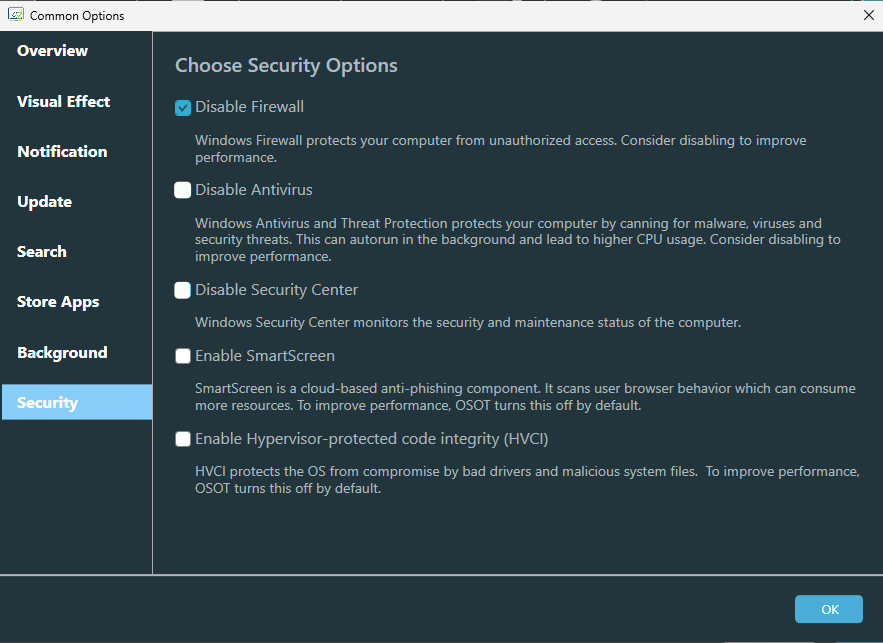Show the Store Apps options
The image size is (883, 643).
[58, 302]
